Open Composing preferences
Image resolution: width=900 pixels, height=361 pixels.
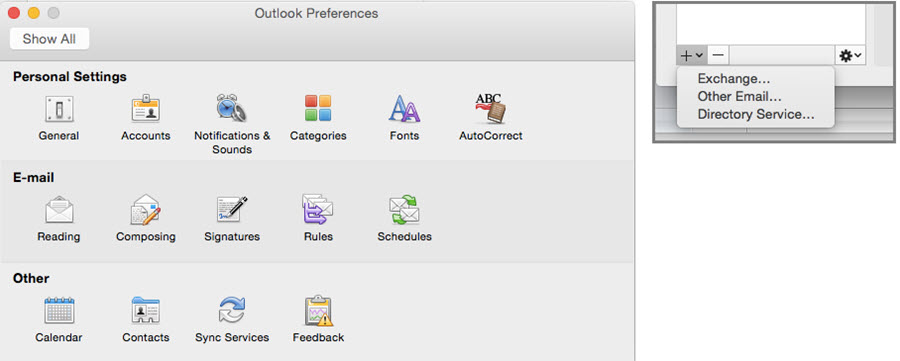click(x=145, y=209)
